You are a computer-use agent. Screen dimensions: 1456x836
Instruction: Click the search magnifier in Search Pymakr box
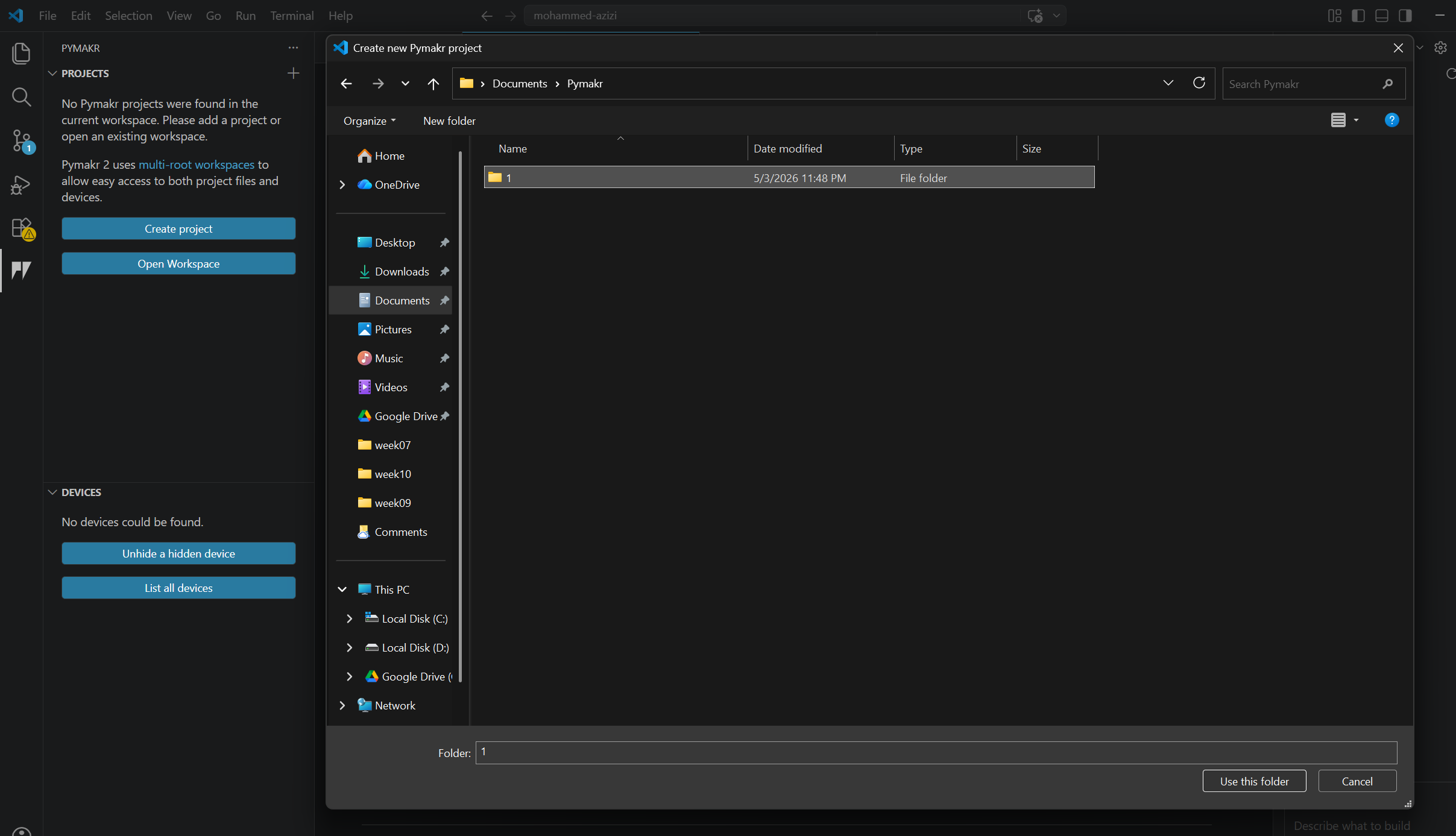pos(1388,84)
